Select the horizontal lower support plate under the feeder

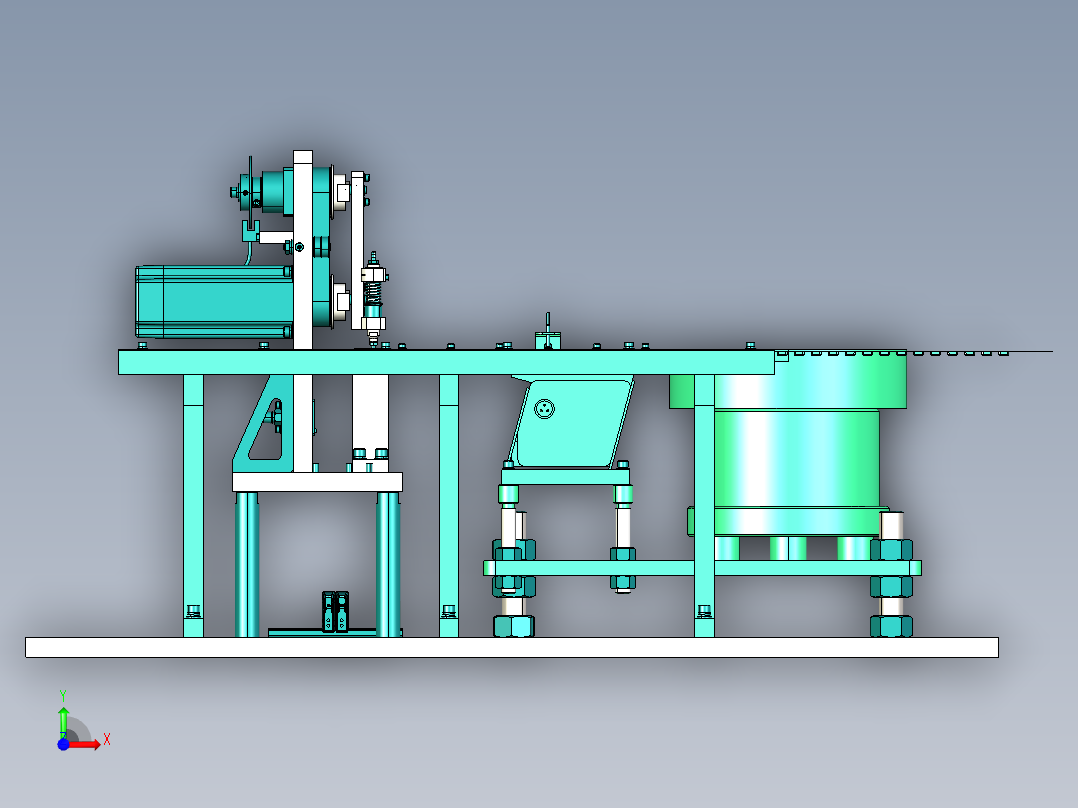pyautogui.click(x=702, y=568)
